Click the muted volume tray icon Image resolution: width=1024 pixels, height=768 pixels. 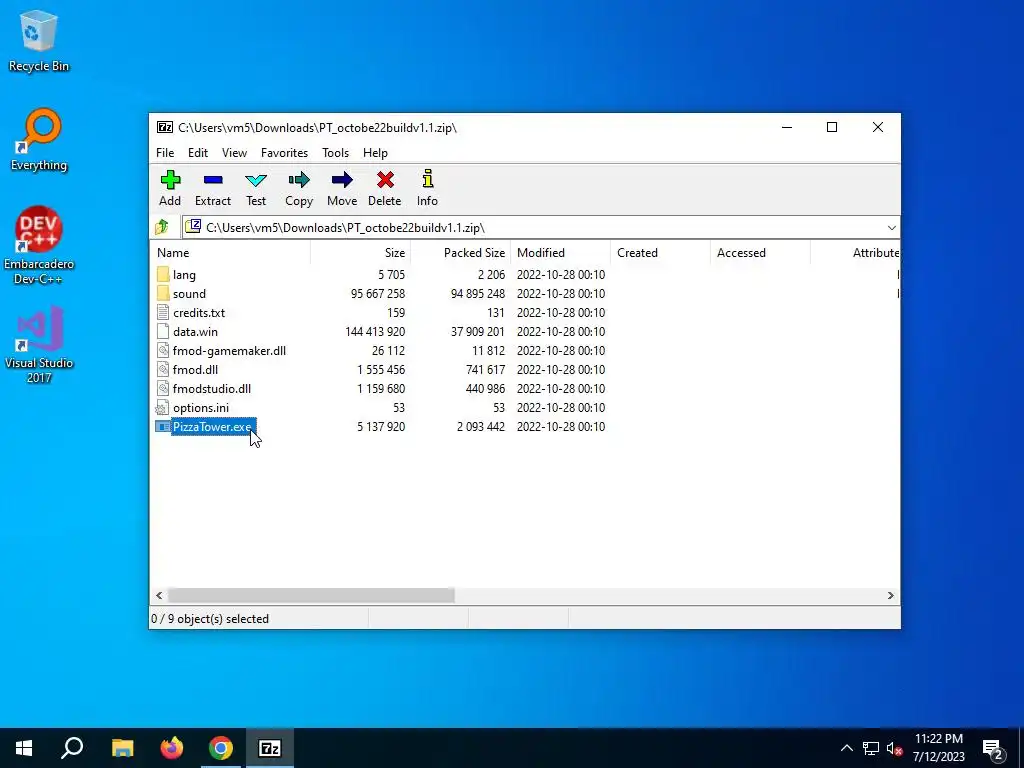click(895, 748)
